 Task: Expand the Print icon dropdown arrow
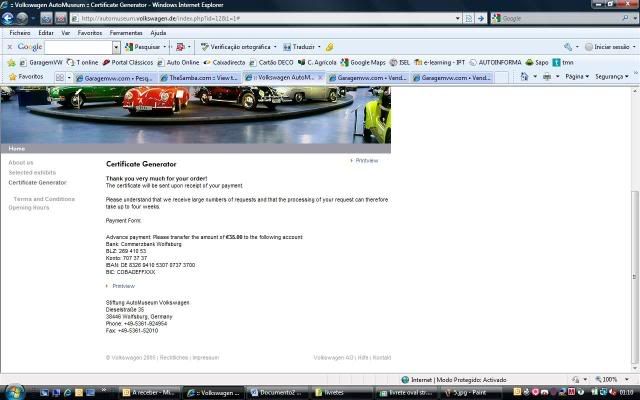(557, 76)
